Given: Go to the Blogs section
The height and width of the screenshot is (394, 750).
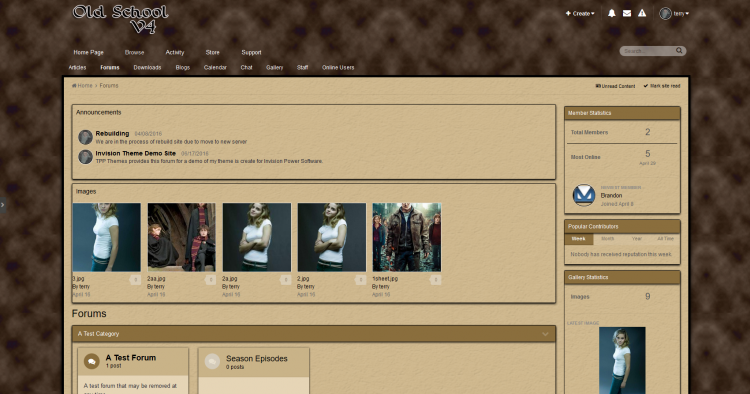Looking at the screenshot, I should pos(183,67).
